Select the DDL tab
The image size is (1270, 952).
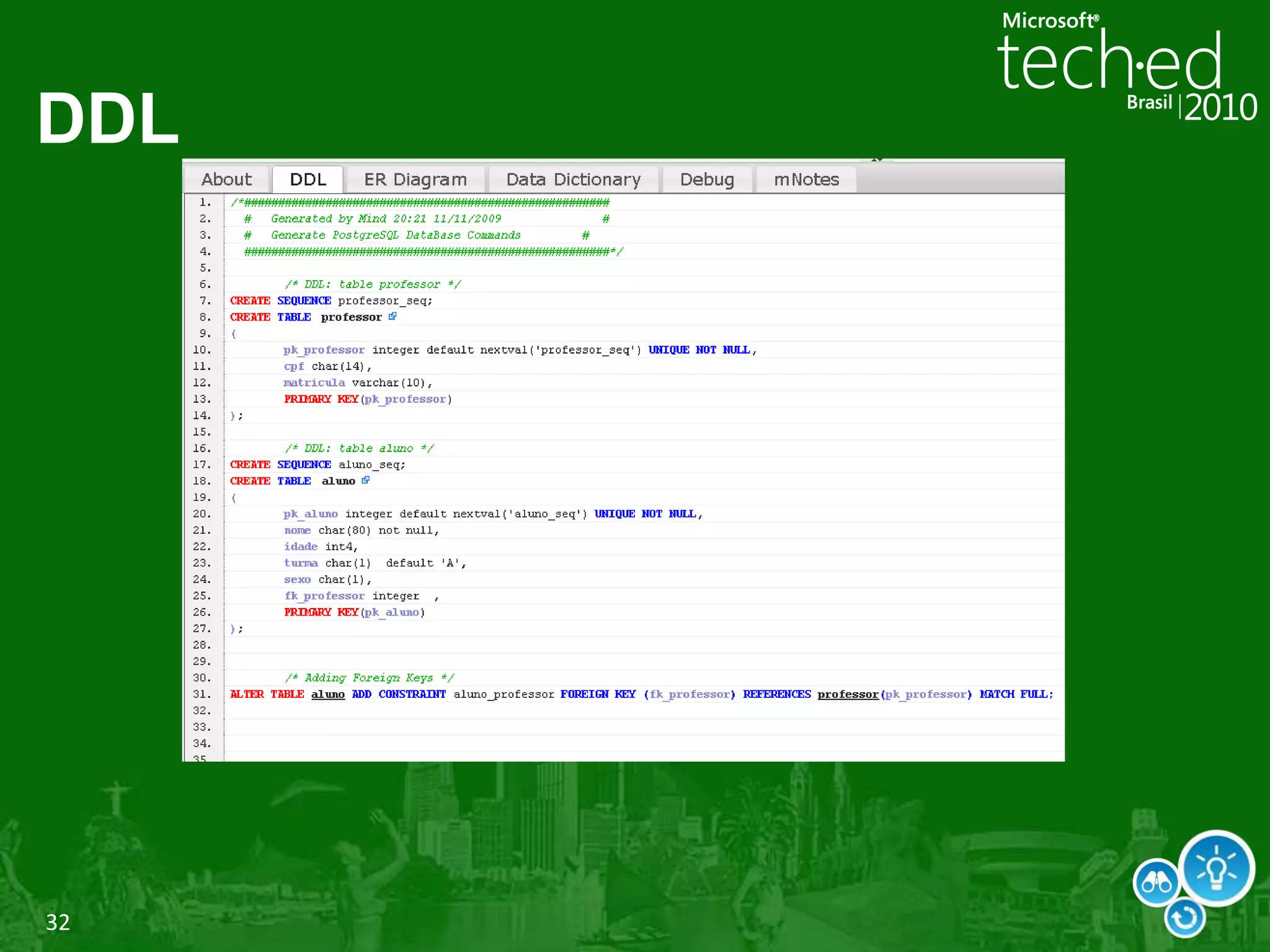pos(308,180)
